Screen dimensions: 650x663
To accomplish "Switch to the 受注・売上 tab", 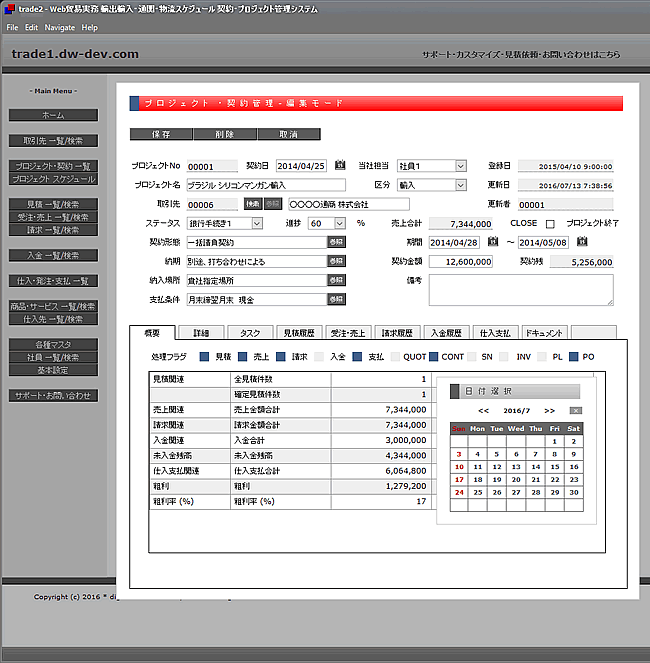I will (348, 333).
